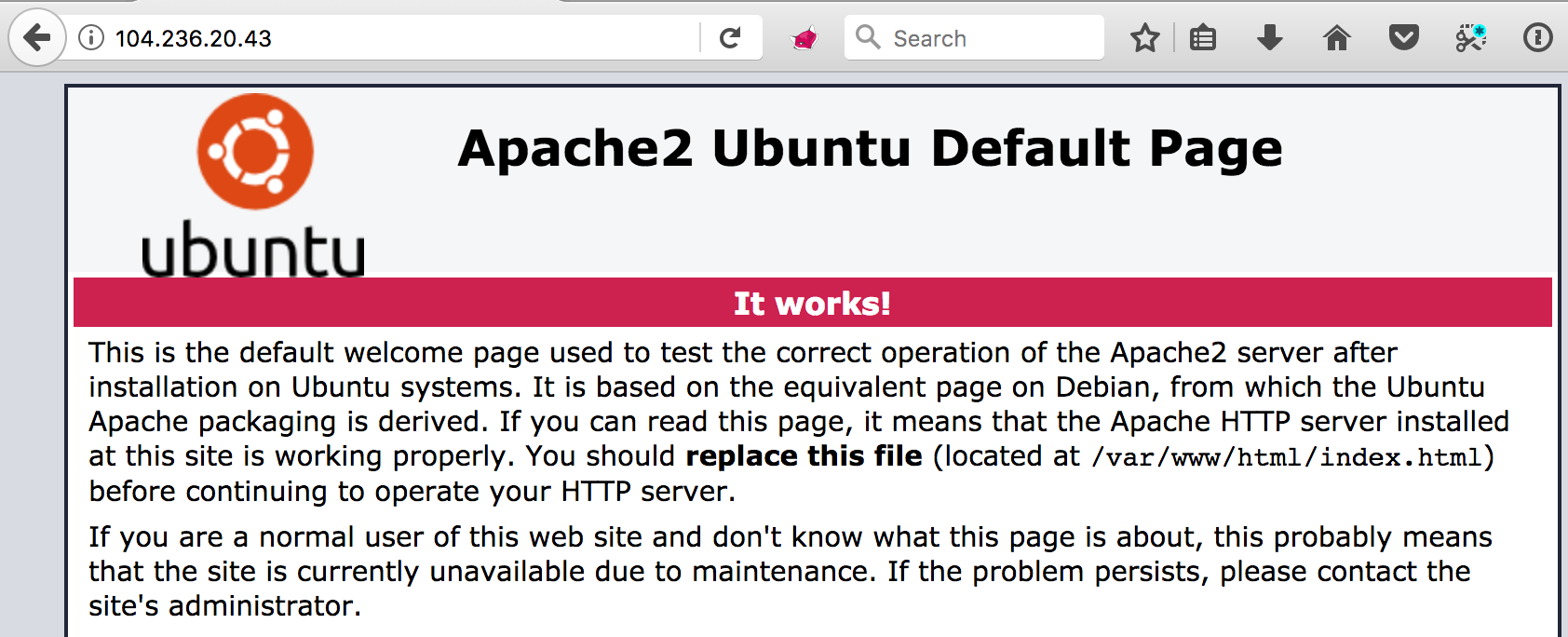Image resolution: width=1568 pixels, height=637 pixels.
Task: Click the path /var/www/html/index.html
Action: [x=1287, y=457]
